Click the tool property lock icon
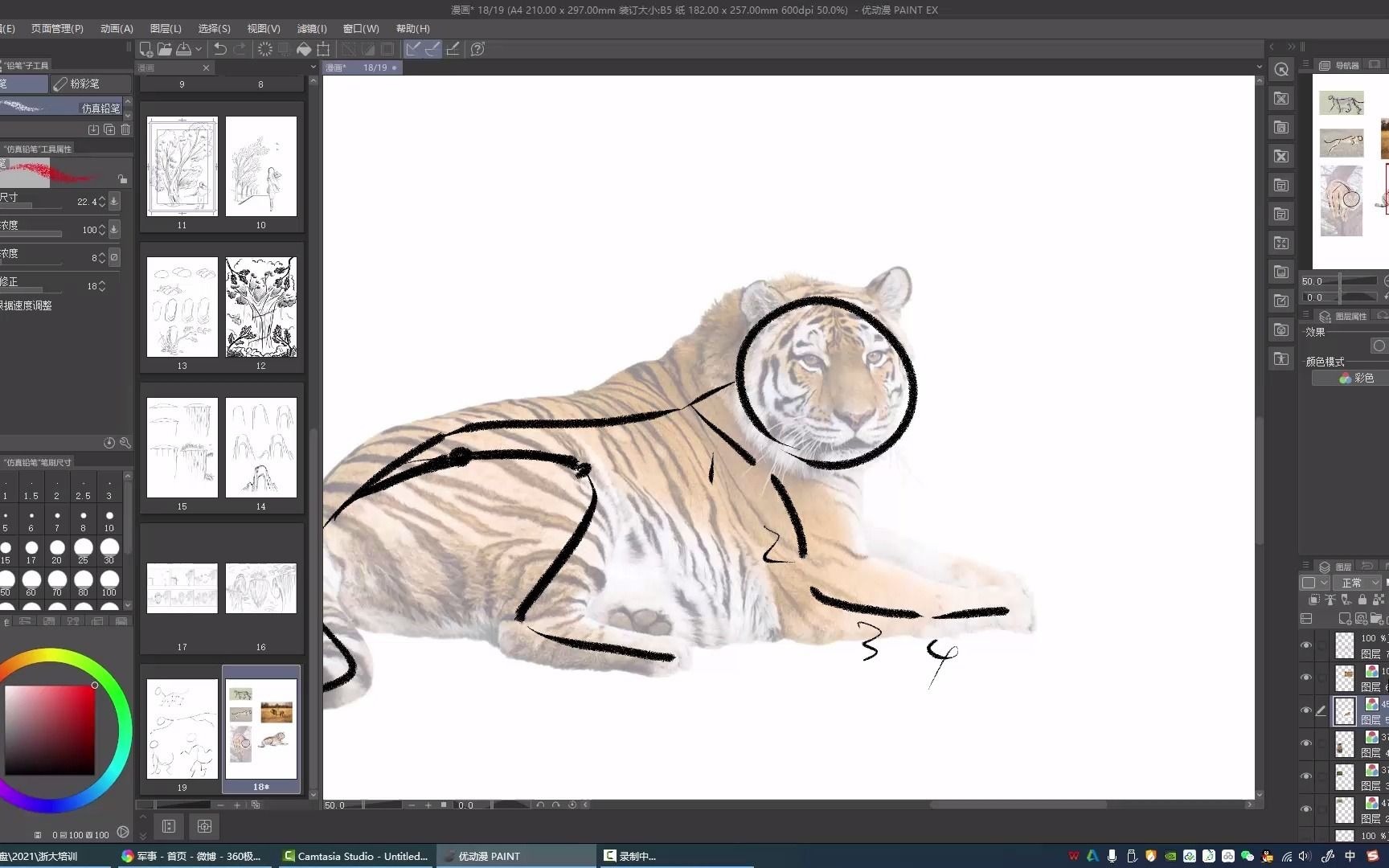The height and width of the screenshot is (868, 1389). [x=122, y=178]
